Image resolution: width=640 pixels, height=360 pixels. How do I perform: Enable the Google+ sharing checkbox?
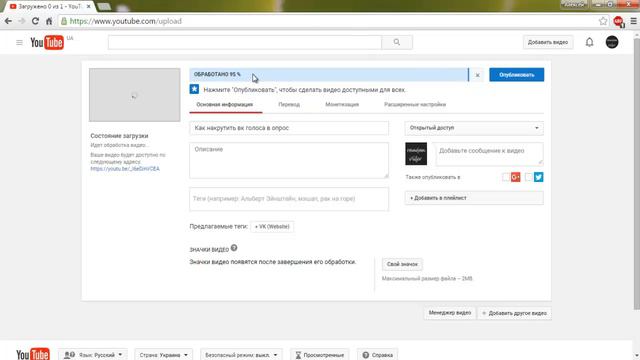click(506, 177)
